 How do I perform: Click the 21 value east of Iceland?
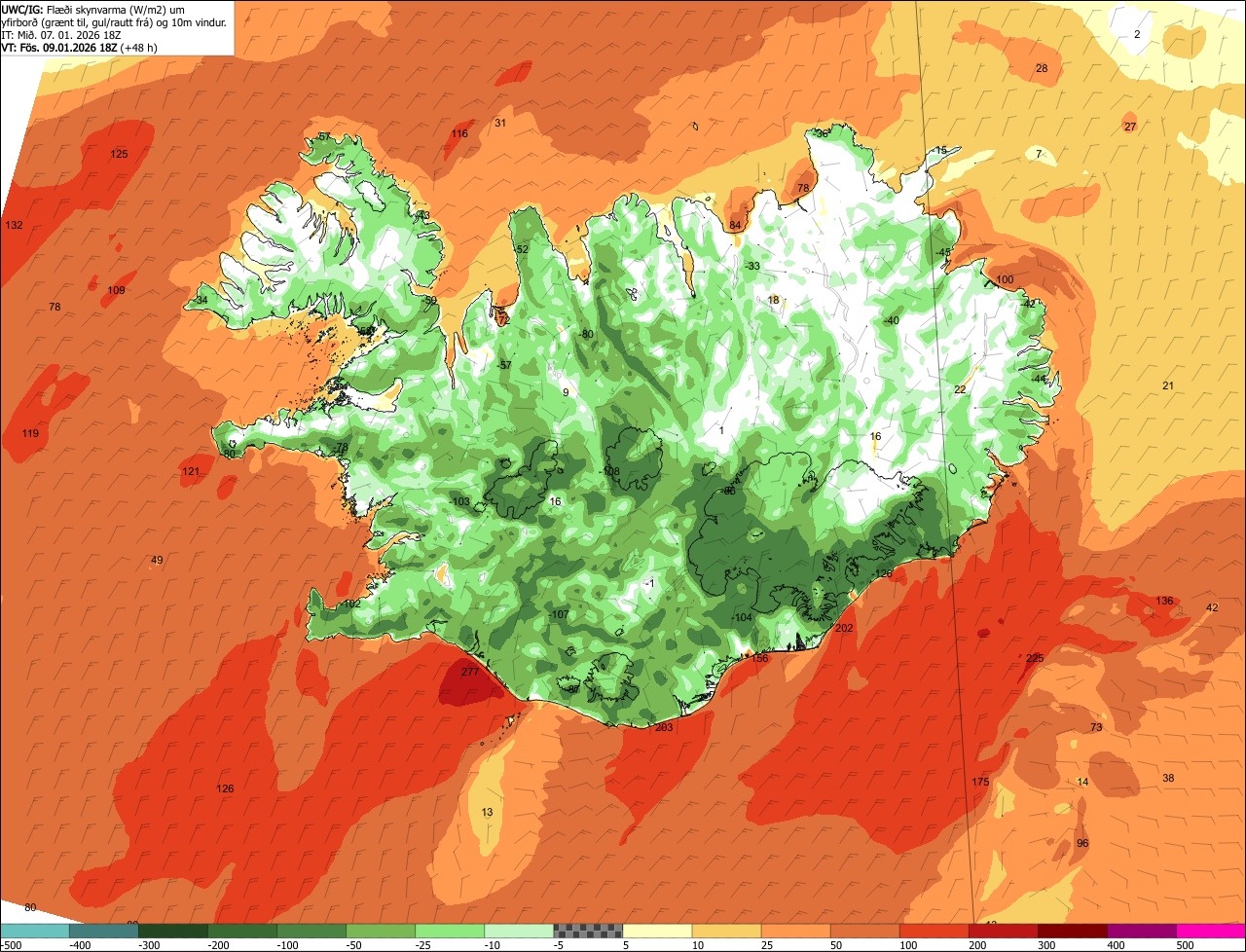click(x=1168, y=385)
